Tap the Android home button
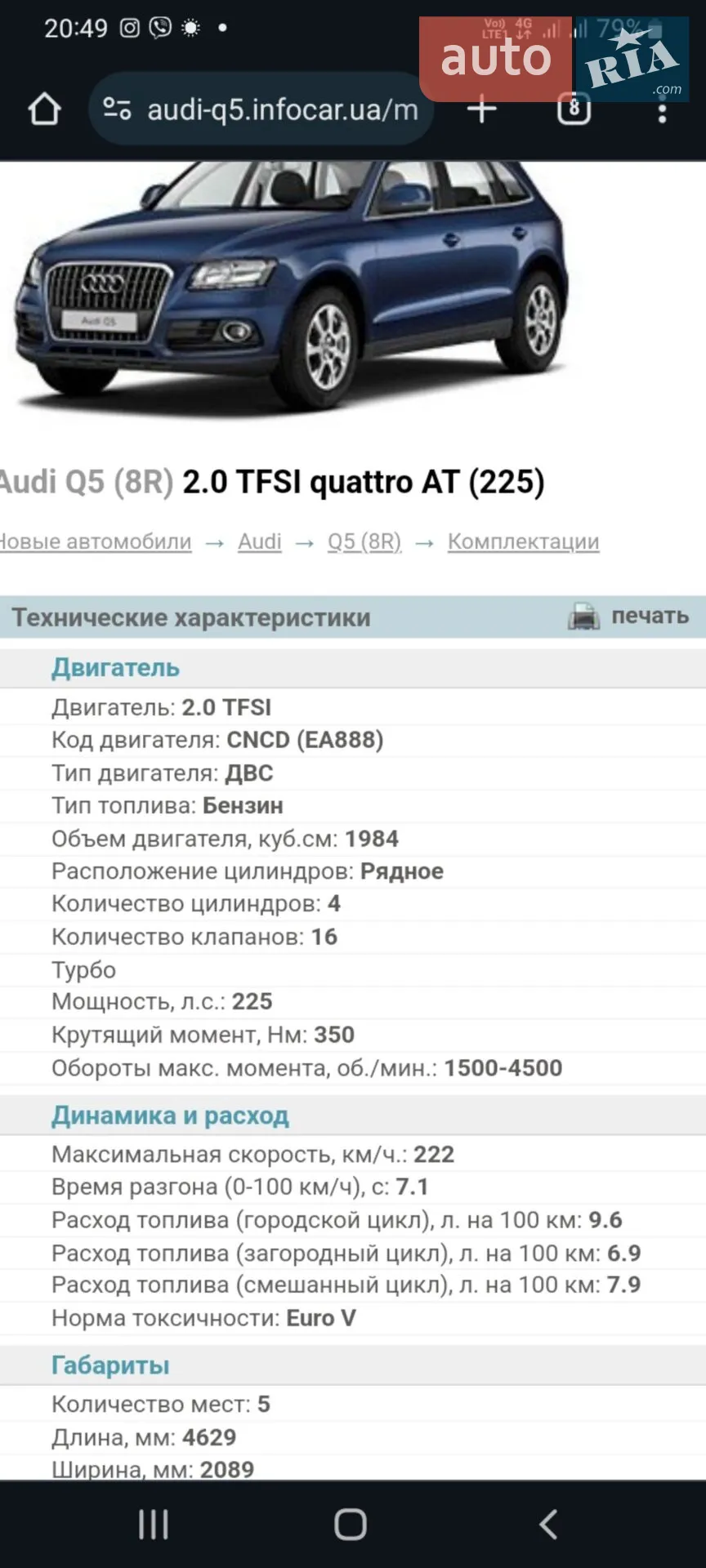The image size is (706, 1568). [x=351, y=1525]
